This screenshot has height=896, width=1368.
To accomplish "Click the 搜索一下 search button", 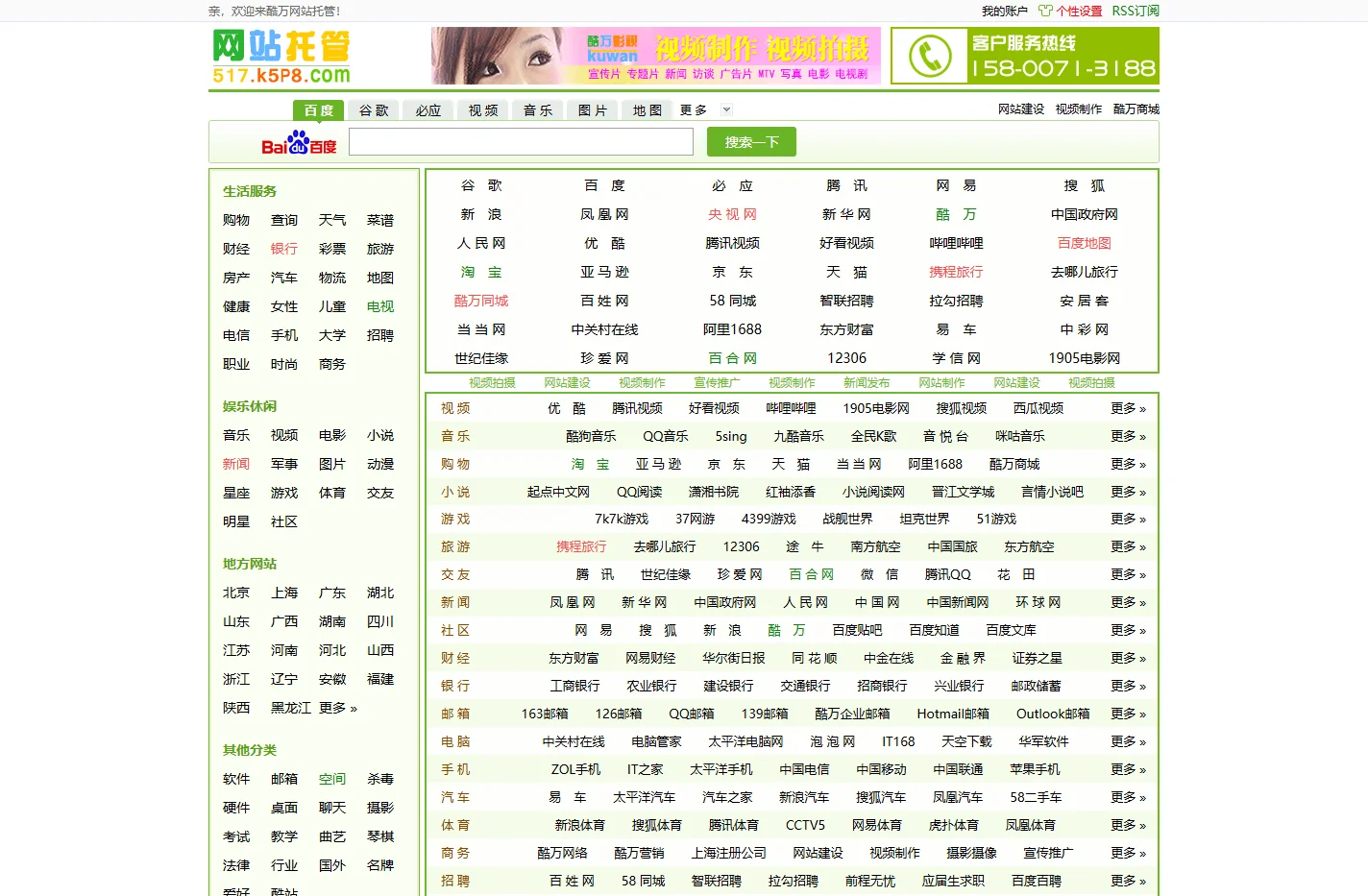I will [x=751, y=142].
